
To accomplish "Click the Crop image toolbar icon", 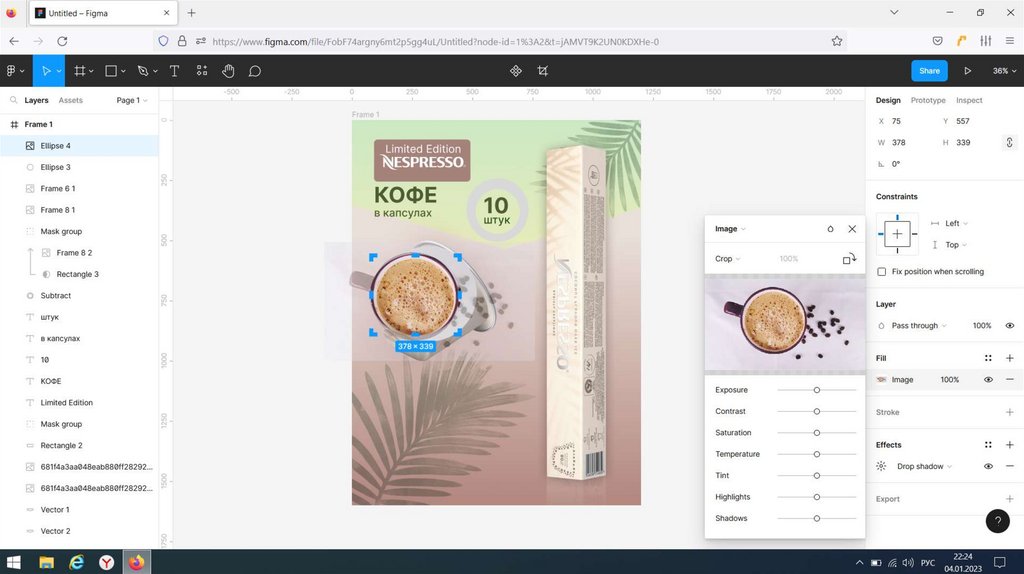I will tap(543, 71).
